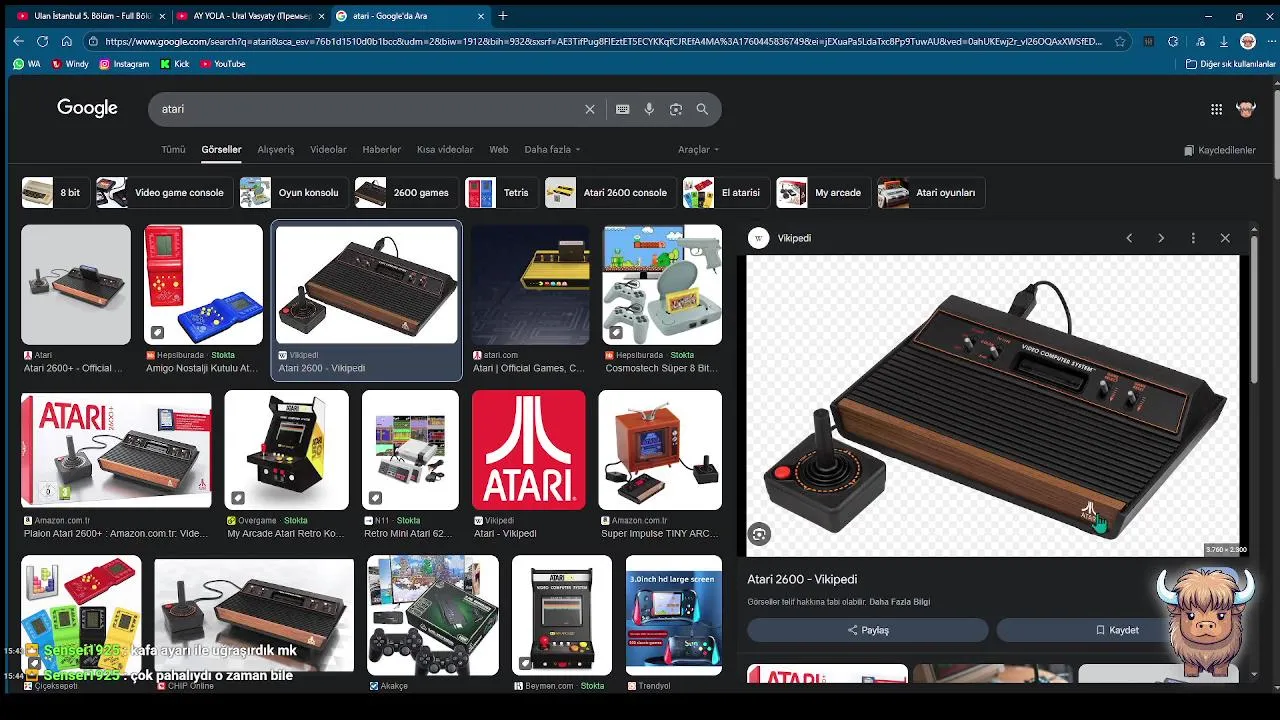Reload the current page
The width and height of the screenshot is (1280, 720).
coord(42,41)
